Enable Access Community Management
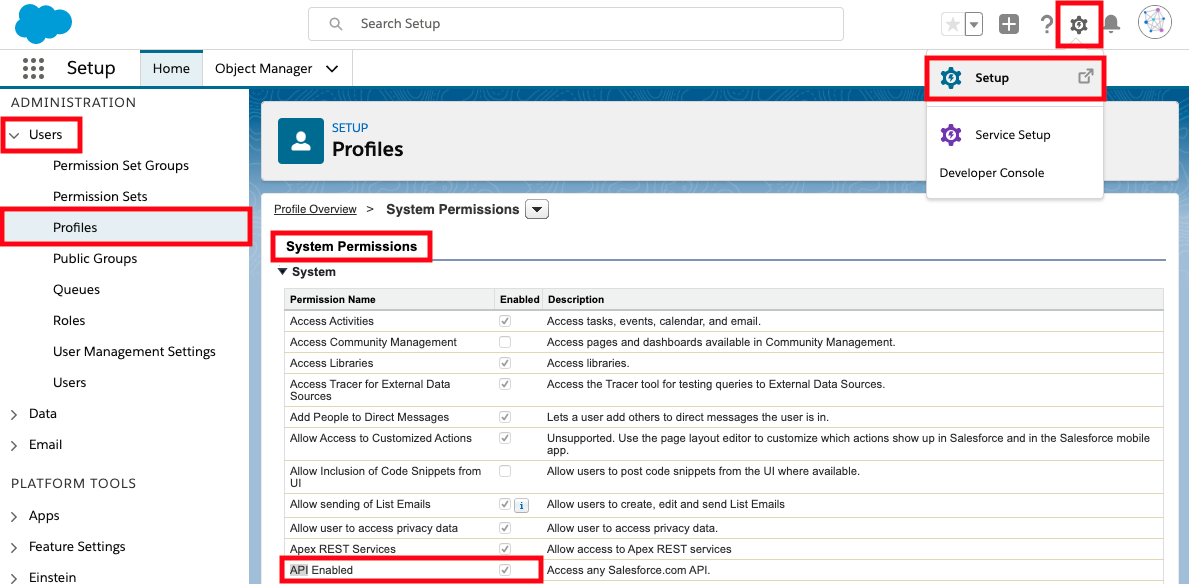Image resolution: width=1189 pixels, height=584 pixels. pos(504,341)
